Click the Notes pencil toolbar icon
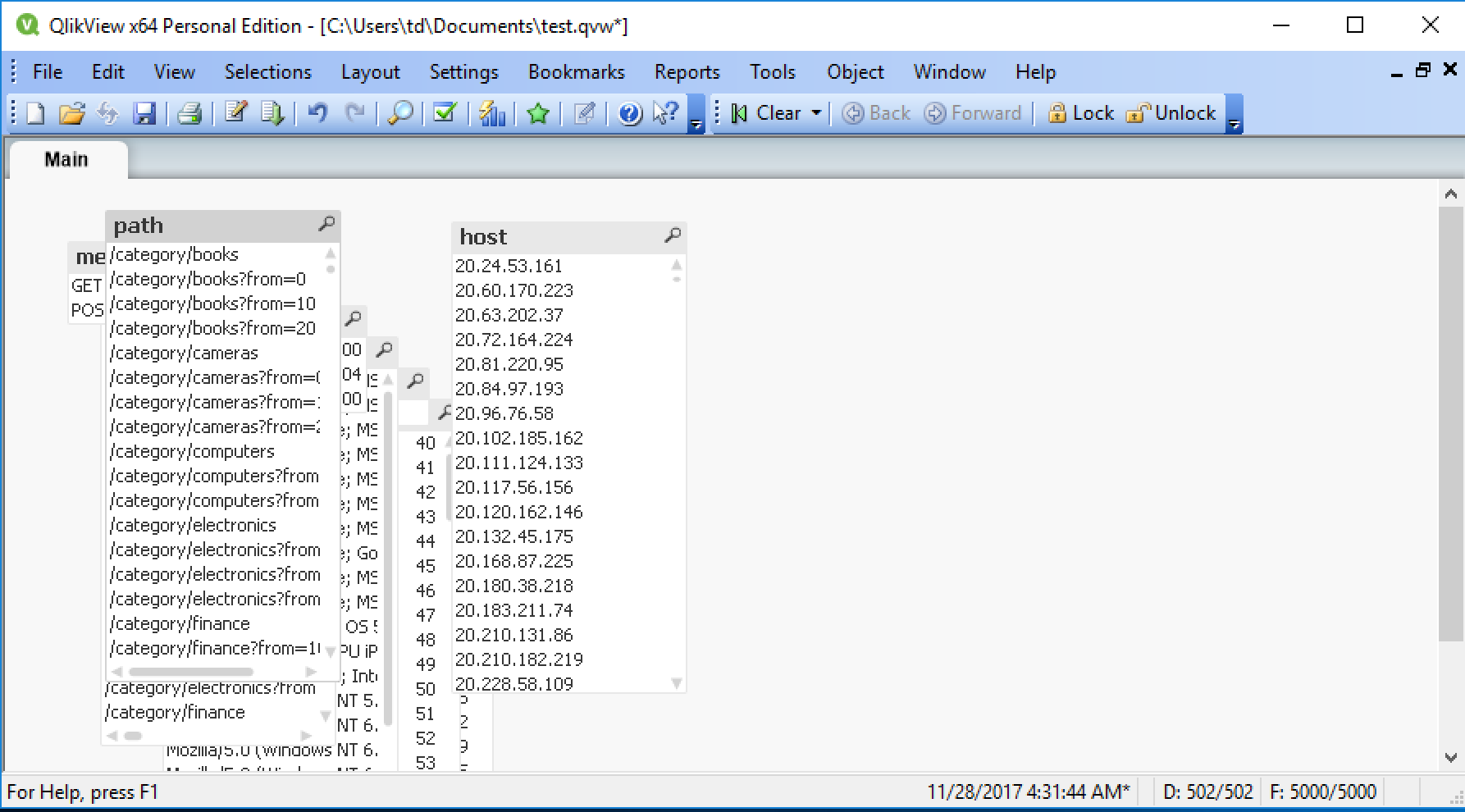The width and height of the screenshot is (1465, 812). pyautogui.click(x=584, y=113)
